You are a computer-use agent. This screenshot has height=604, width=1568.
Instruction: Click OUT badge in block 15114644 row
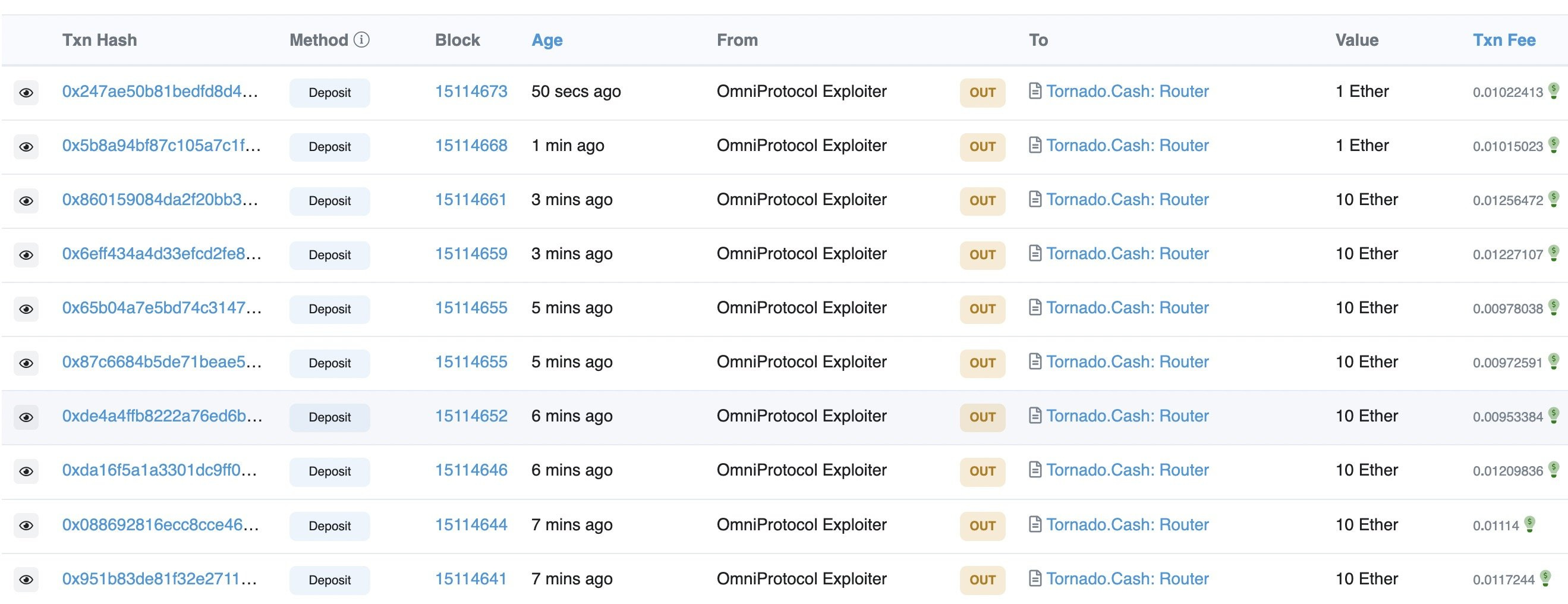coord(983,526)
